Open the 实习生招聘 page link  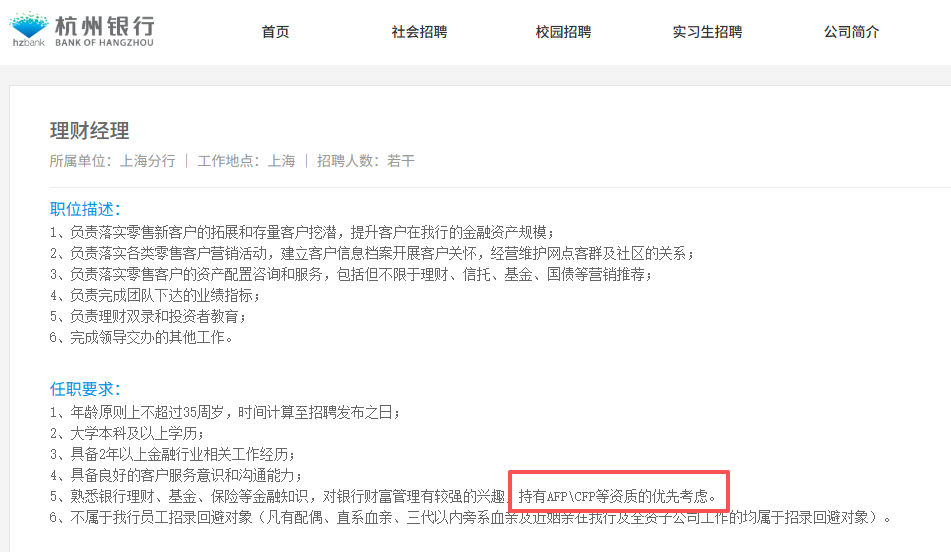[707, 32]
